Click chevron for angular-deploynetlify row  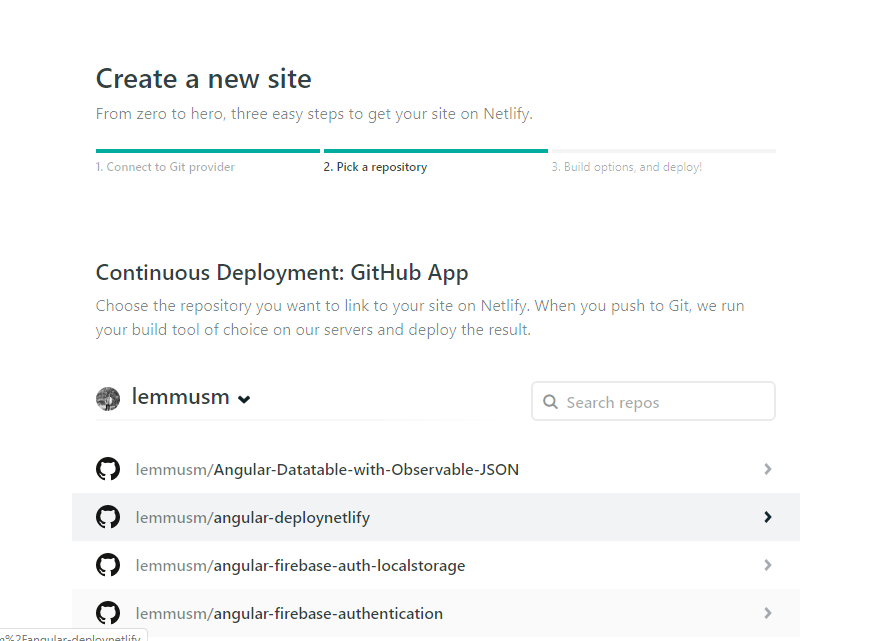[x=767, y=517]
